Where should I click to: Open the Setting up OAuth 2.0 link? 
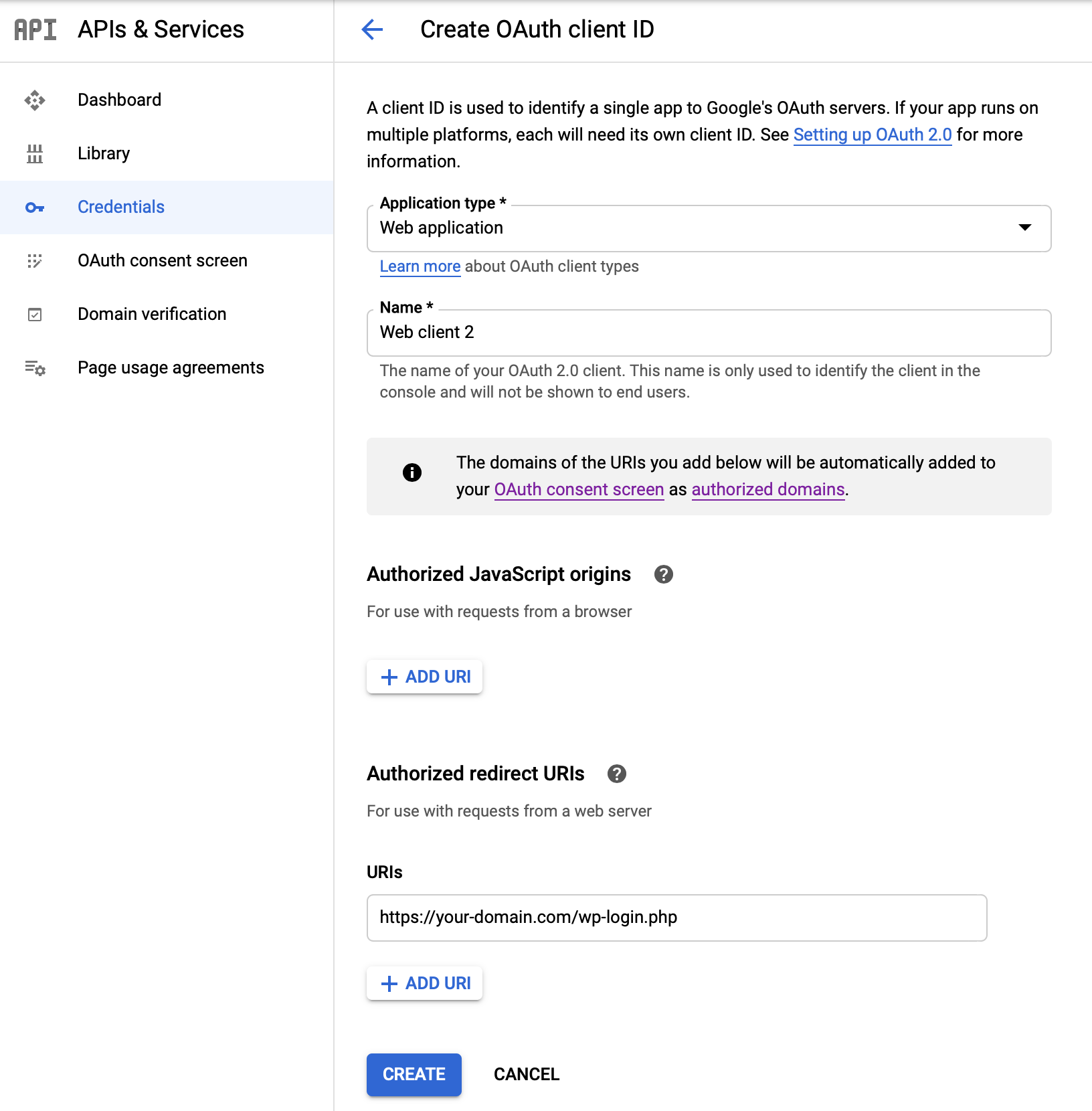tap(872, 135)
